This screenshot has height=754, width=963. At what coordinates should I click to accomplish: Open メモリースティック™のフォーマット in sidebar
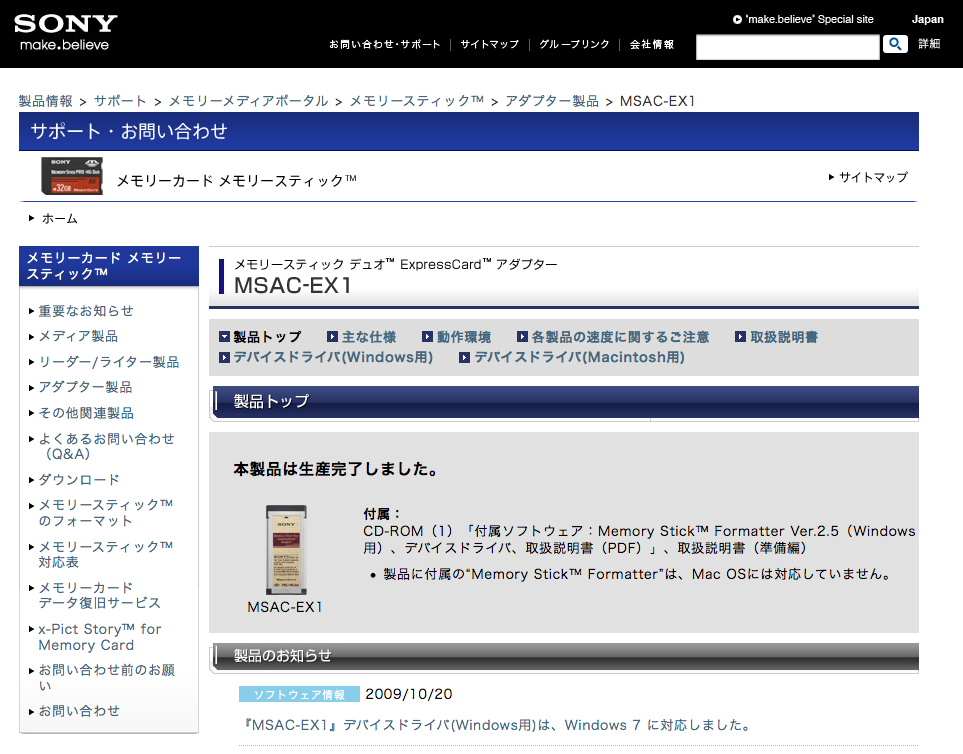tap(106, 513)
